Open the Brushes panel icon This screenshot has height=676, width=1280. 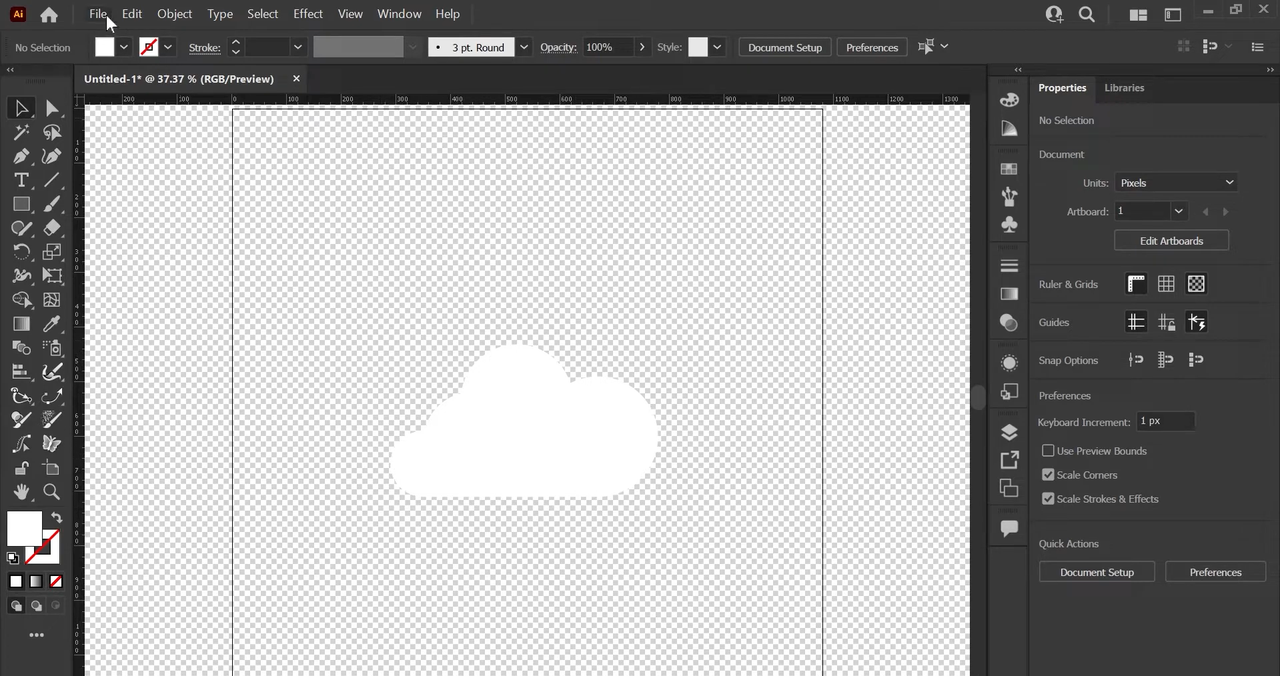(1009, 196)
